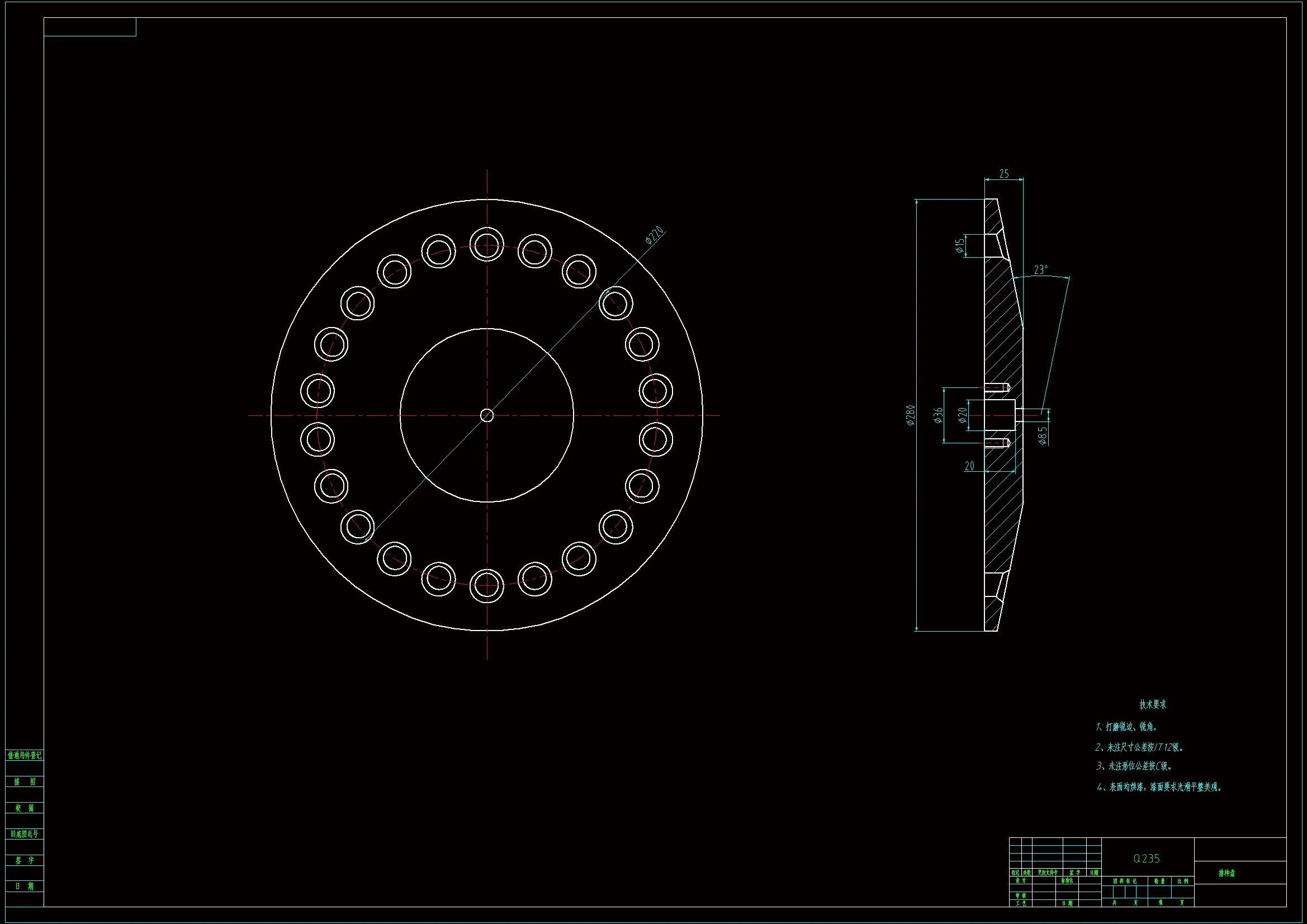
Task: Click the 23° angle dimension text
Action: 1040,269
